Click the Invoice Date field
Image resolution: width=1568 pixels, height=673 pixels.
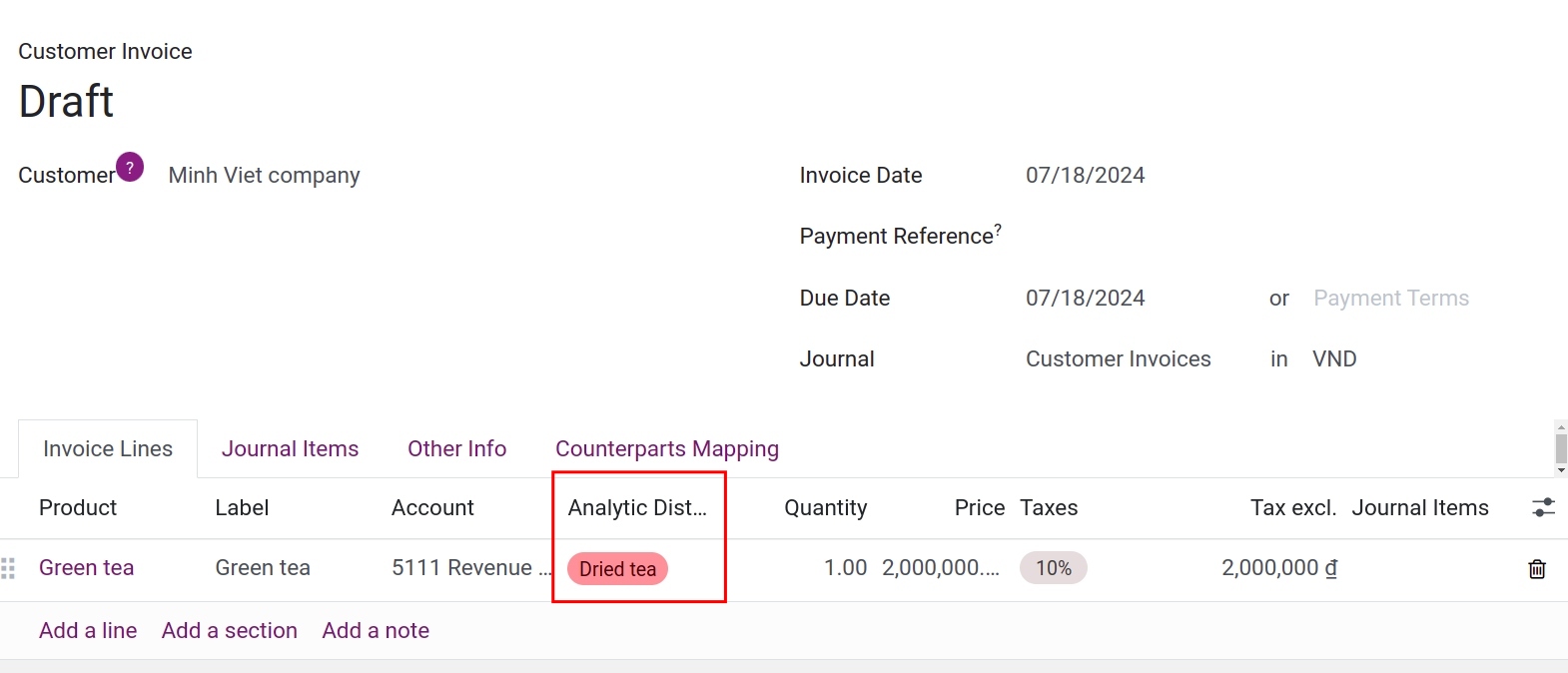[1084, 175]
